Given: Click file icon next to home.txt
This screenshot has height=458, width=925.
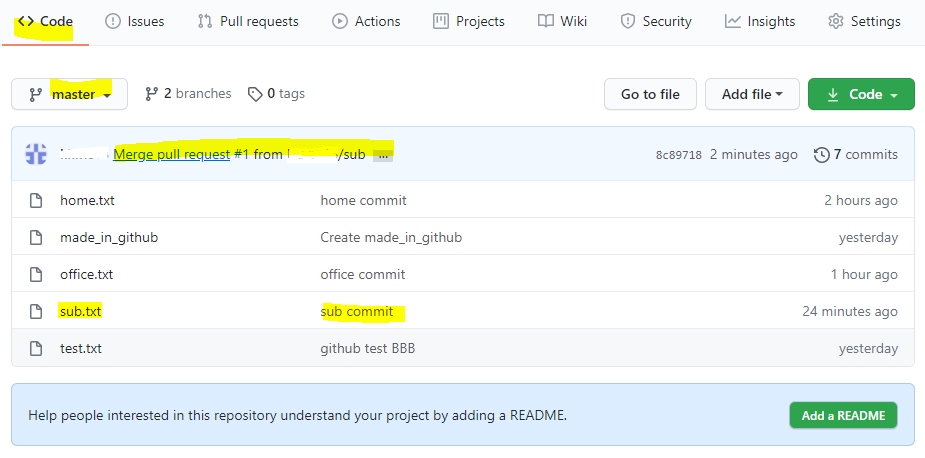Looking at the screenshot, I should [36, 201].
